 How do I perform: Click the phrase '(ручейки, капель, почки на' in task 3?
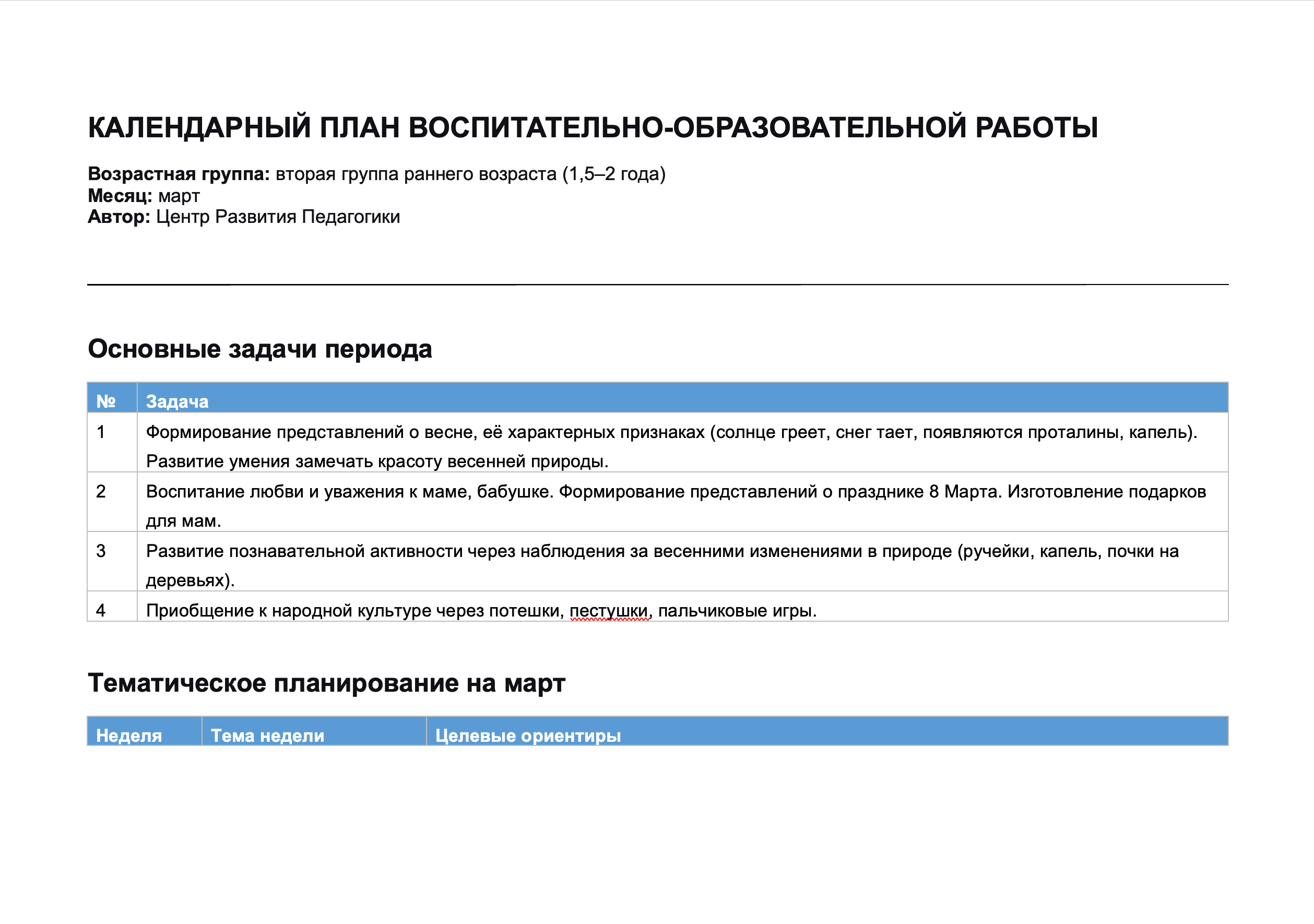coord(1068,551)
